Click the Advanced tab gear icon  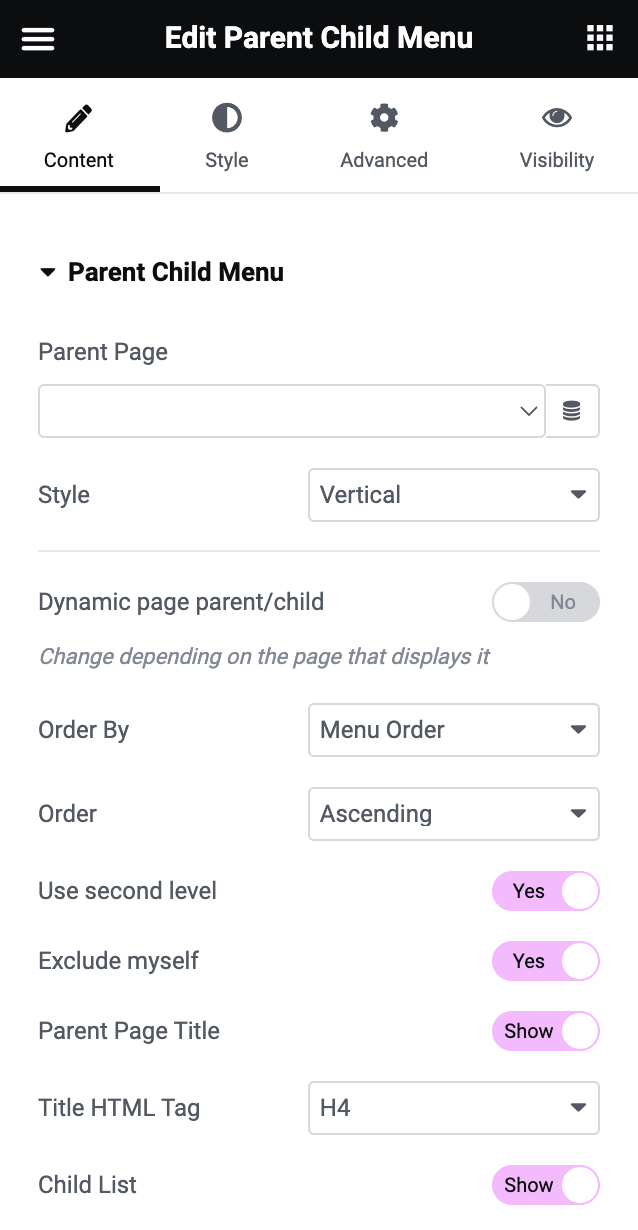(x=384, y=117)
